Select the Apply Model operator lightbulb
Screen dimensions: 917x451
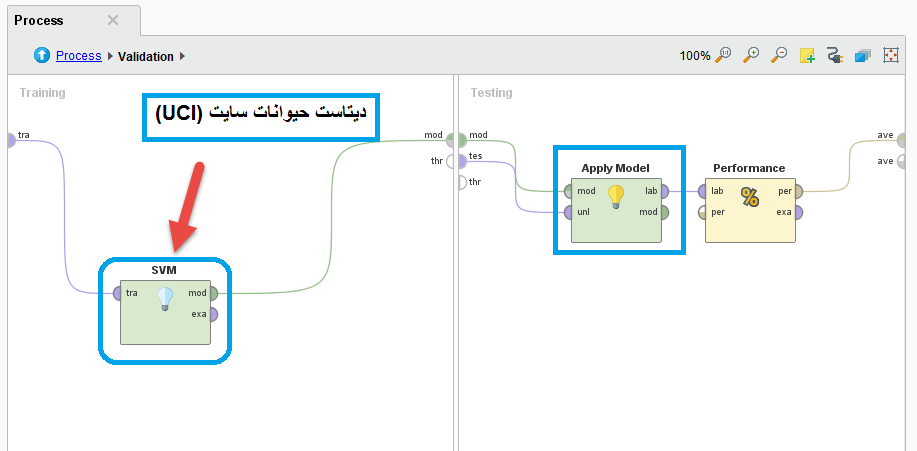pos(616,196)
